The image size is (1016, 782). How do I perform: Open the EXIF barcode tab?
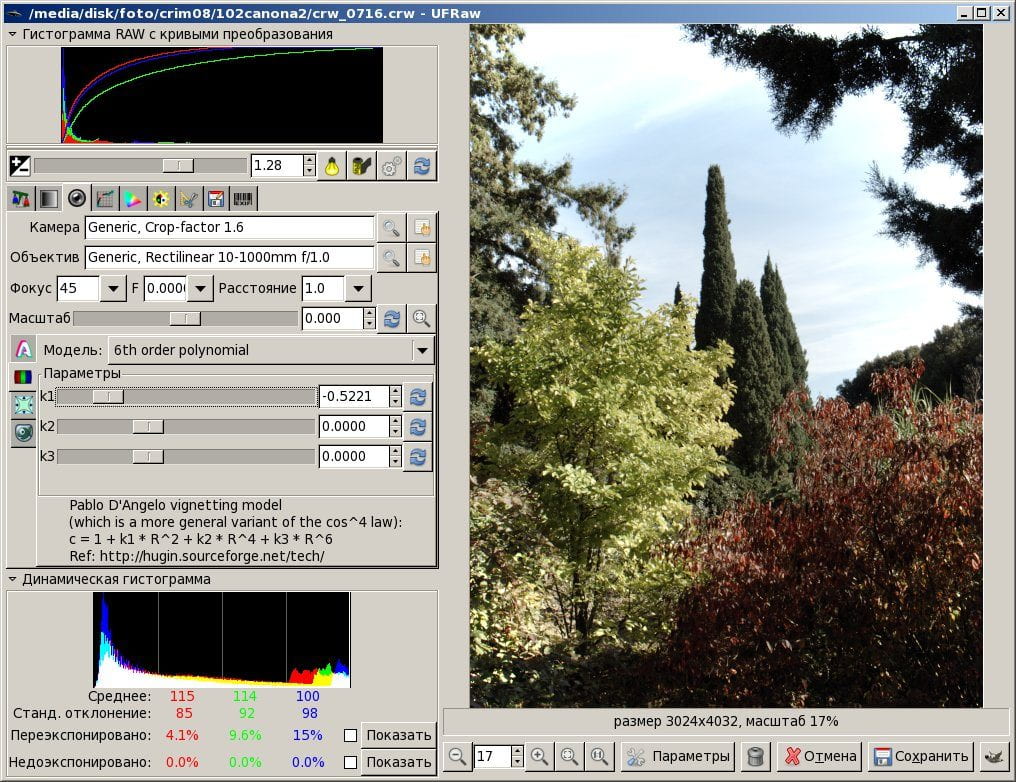243,199
